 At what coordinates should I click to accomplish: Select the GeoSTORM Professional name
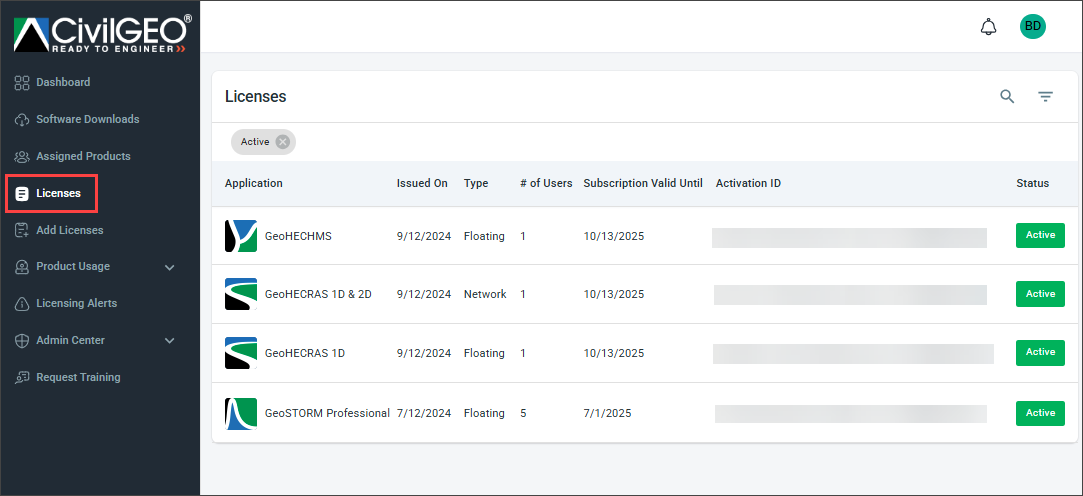(327, 413)
